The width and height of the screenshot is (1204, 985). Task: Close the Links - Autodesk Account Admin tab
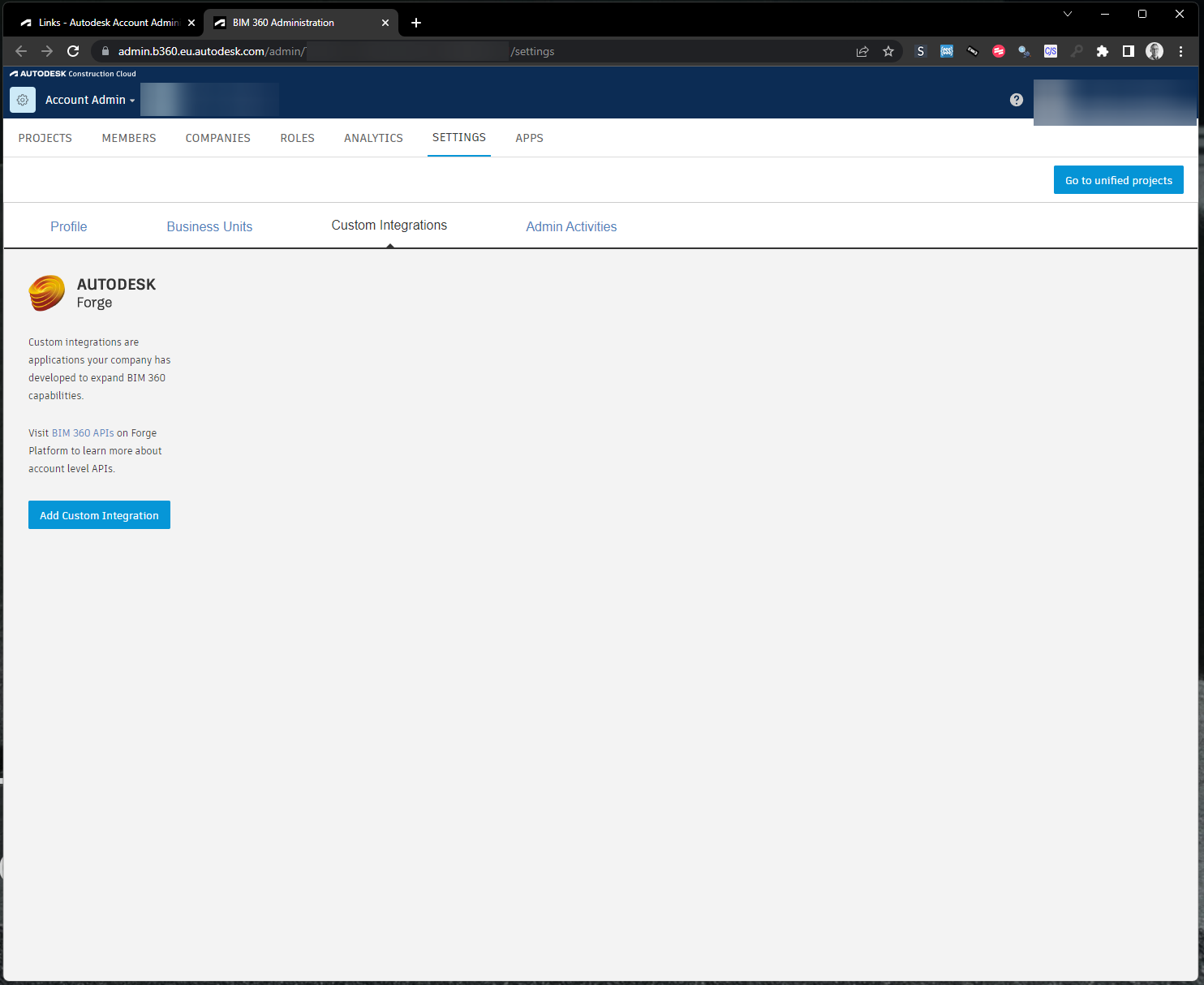pyautogui.click(x=191, y=23)
